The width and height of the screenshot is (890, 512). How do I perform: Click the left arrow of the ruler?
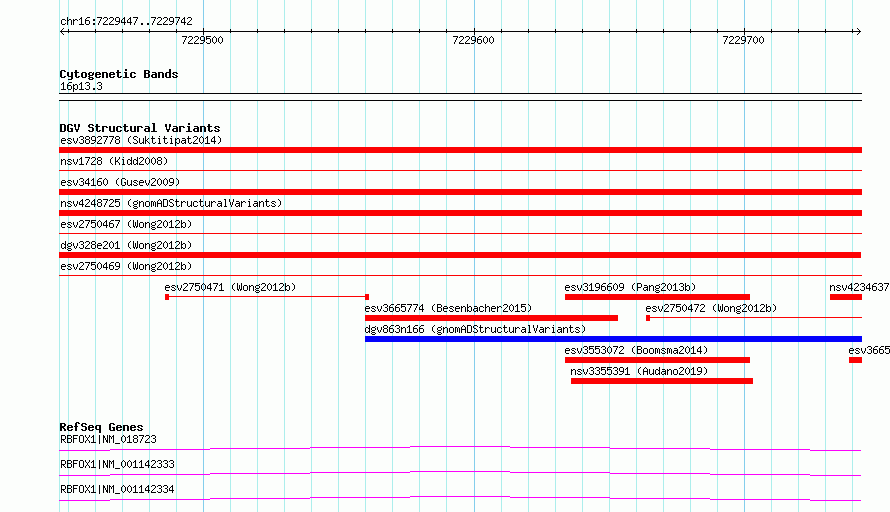tap(63, 31)
